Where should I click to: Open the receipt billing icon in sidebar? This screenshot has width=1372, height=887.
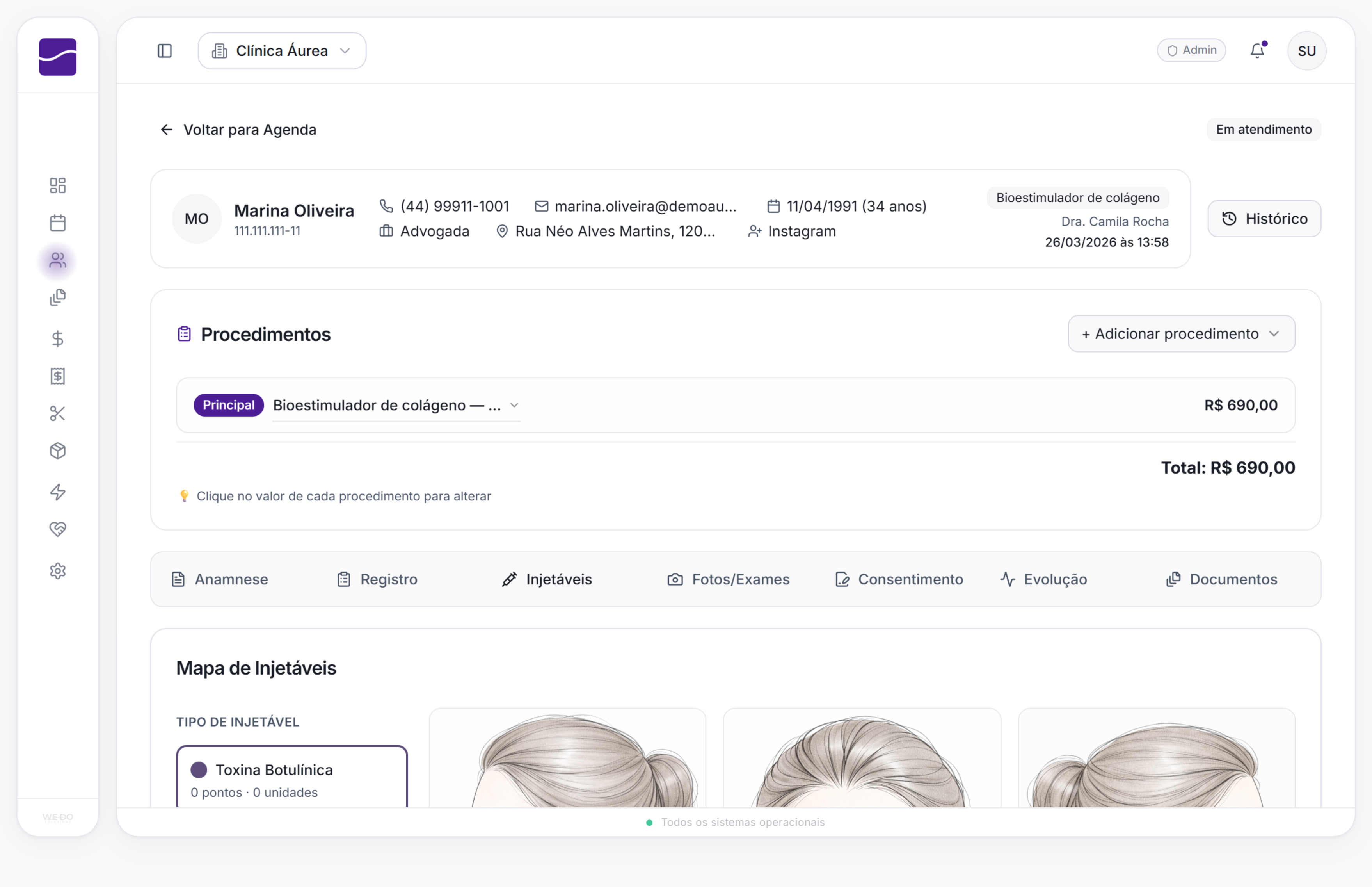(x=58, y=376)
